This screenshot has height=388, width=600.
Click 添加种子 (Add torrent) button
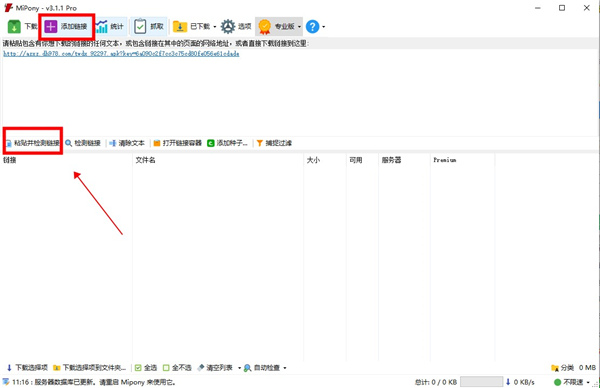tap(227, 143)
